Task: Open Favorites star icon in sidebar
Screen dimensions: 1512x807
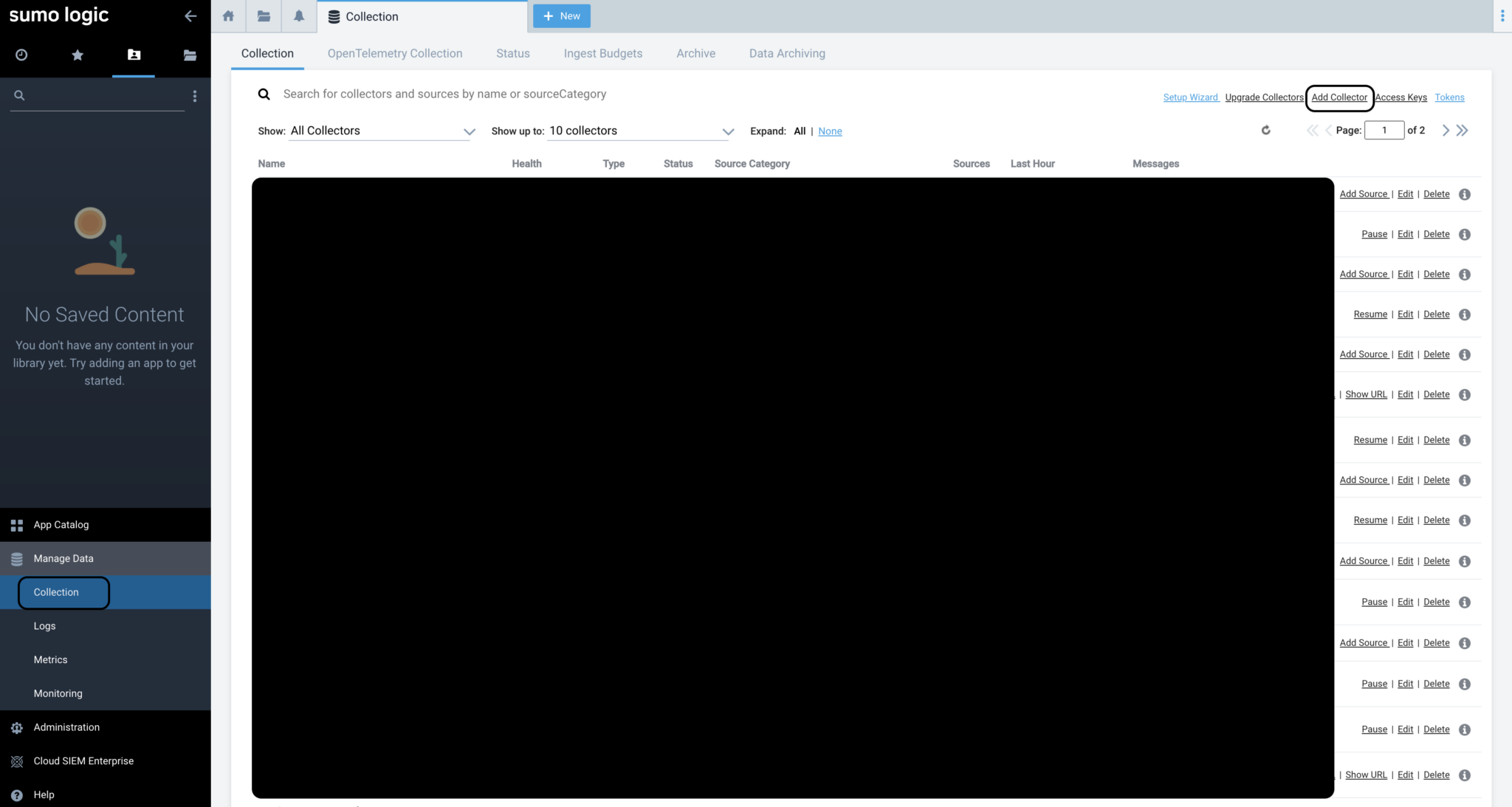Action: pyautogui.click(x=78, y=55)
